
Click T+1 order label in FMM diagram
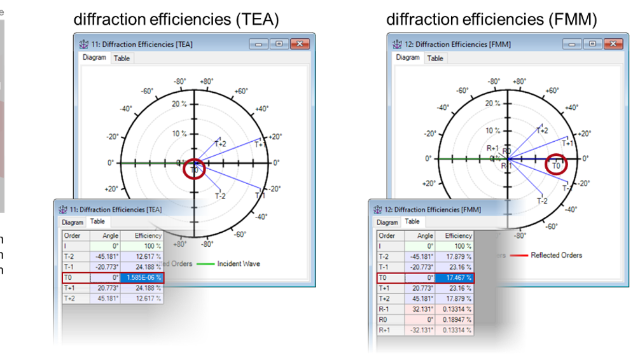[x=567, y=143]
